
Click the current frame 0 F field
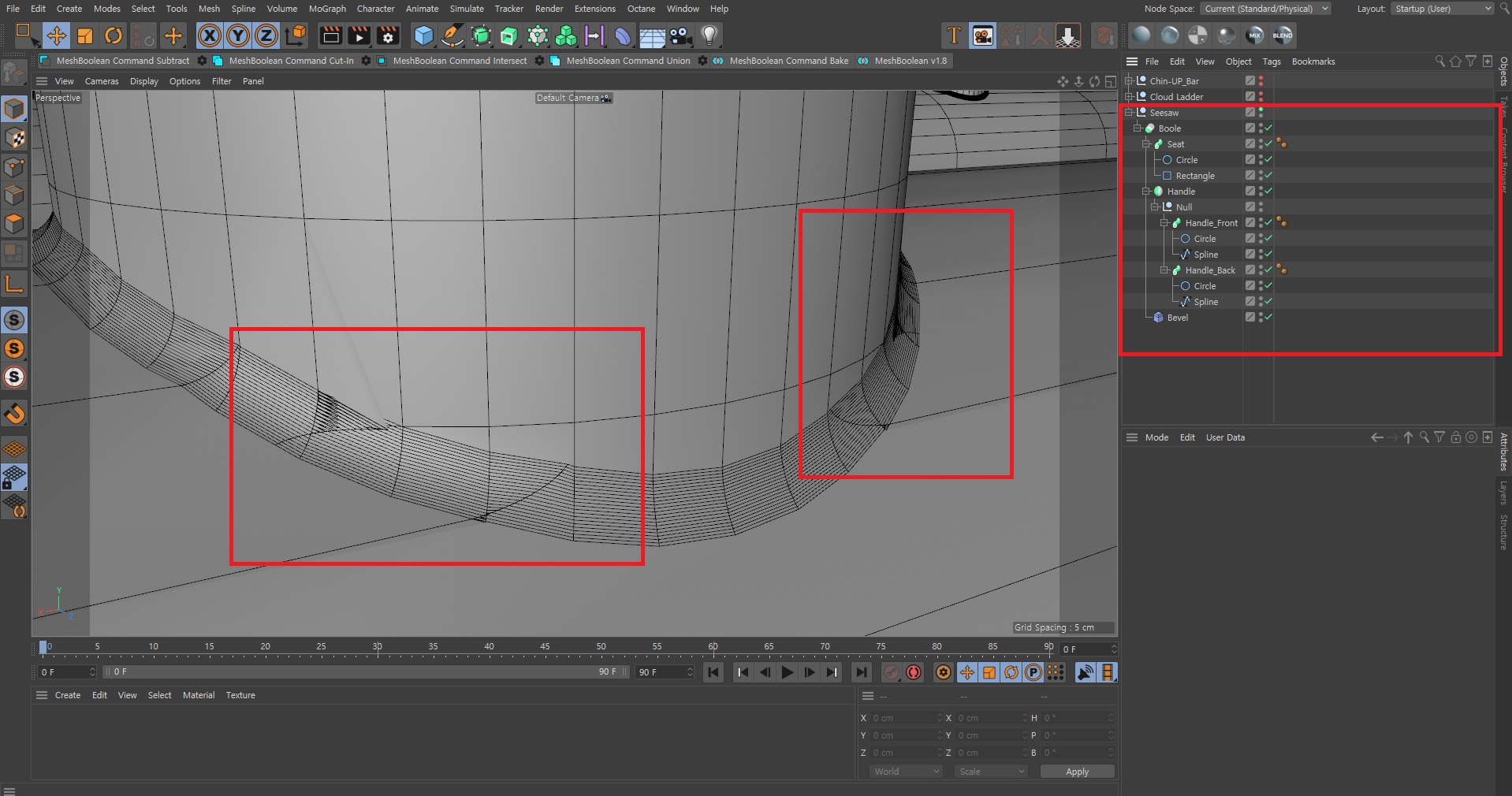67,672
